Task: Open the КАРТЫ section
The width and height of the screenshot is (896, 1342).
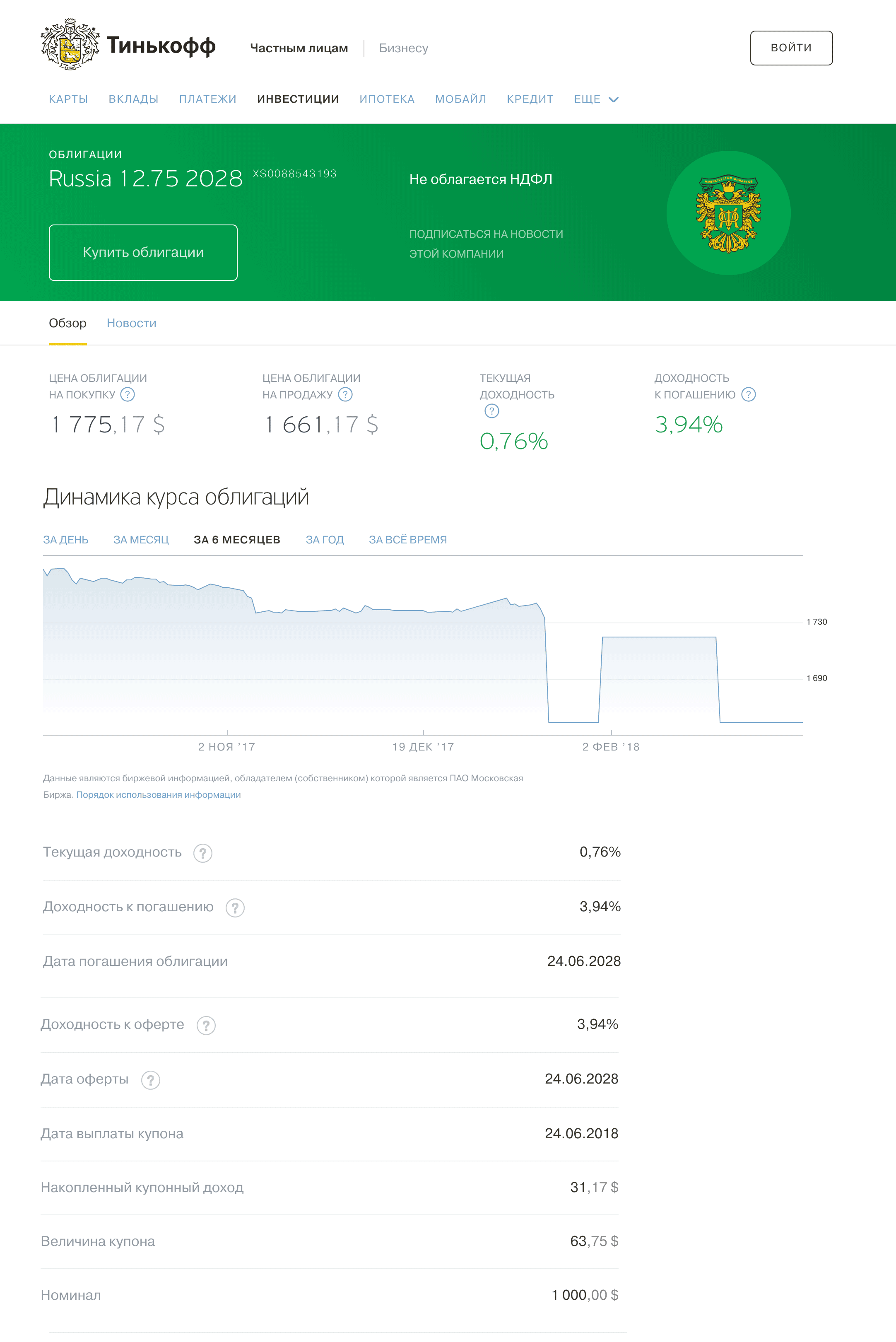Action: click(x=69, y=99)
